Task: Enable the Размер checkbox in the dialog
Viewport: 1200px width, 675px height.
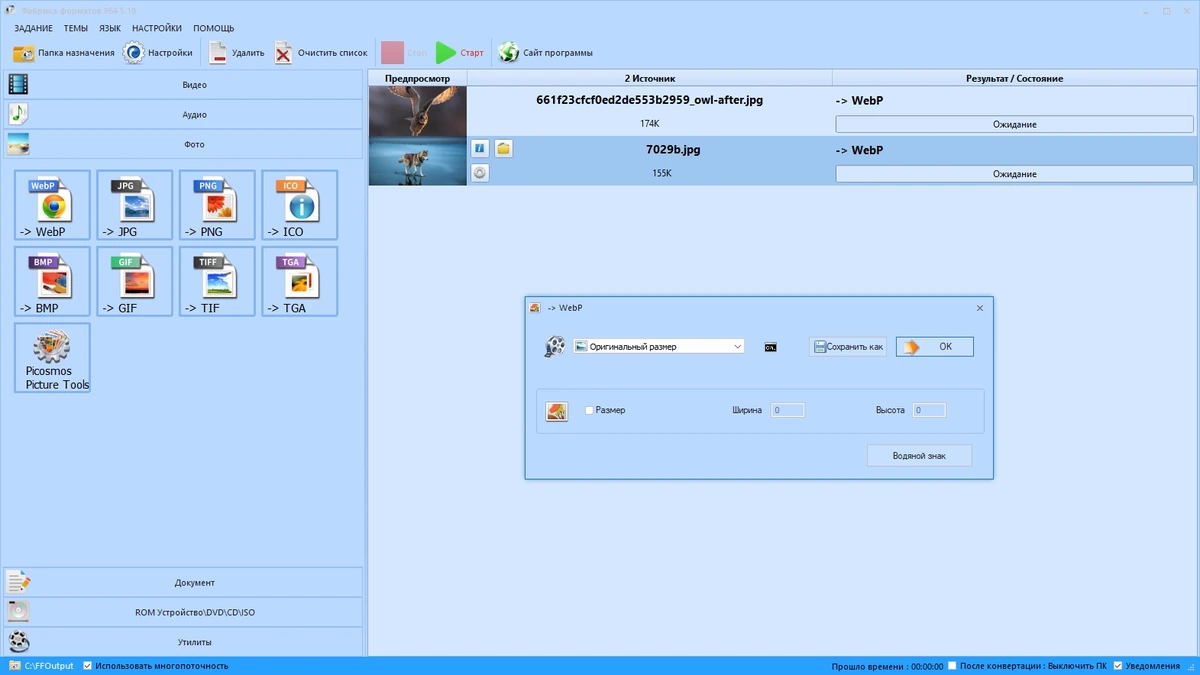Action: (589, 410)
